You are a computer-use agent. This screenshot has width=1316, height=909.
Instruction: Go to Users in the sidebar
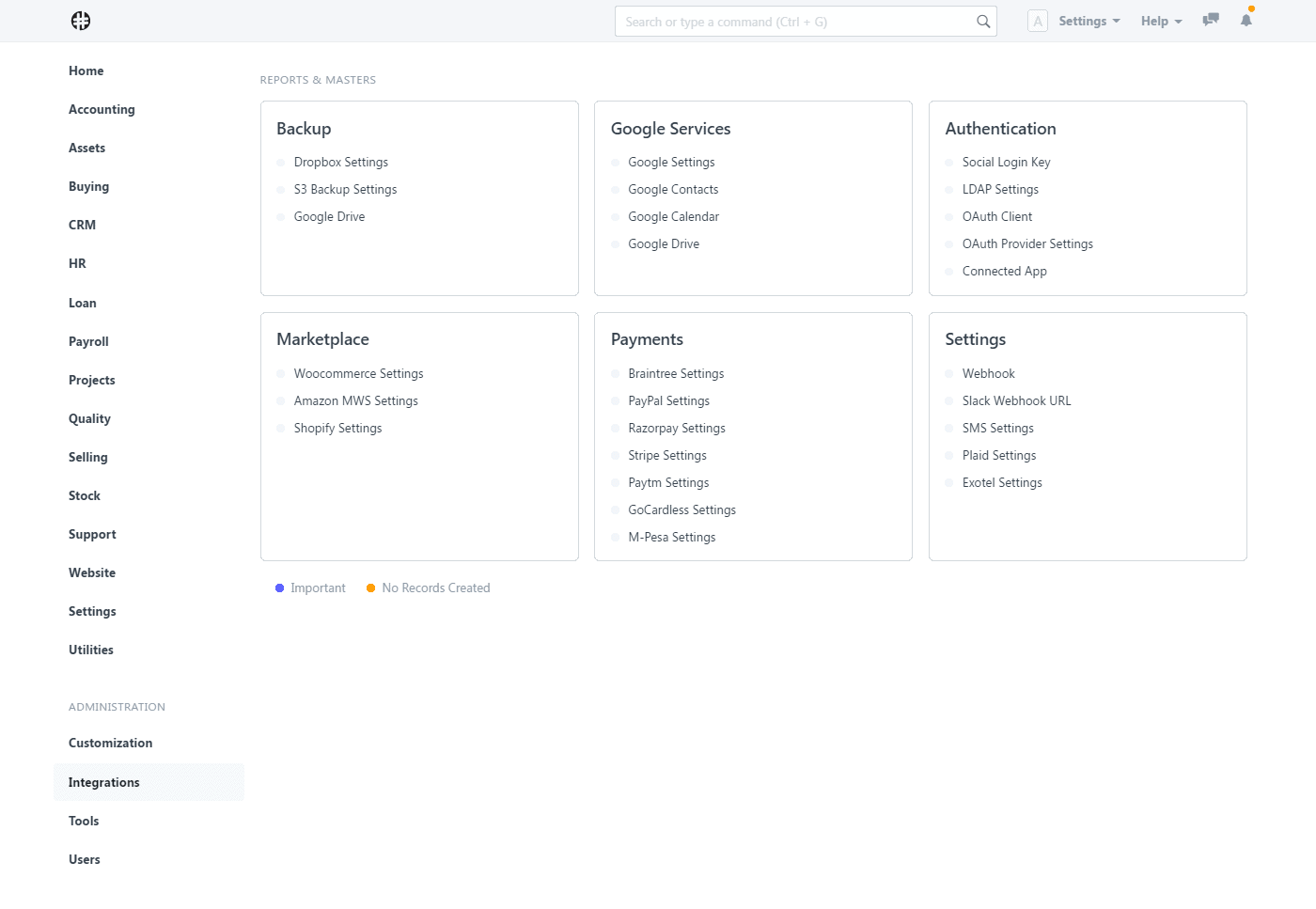85,859
